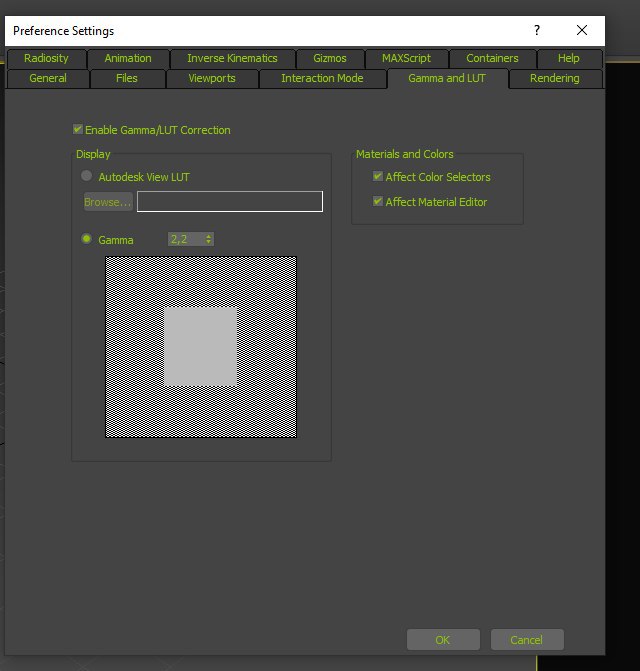Viewport: 640px width, 671px height.
Task: Open the Inverse Kinematics tab
Action: click(x=232, y=58)
